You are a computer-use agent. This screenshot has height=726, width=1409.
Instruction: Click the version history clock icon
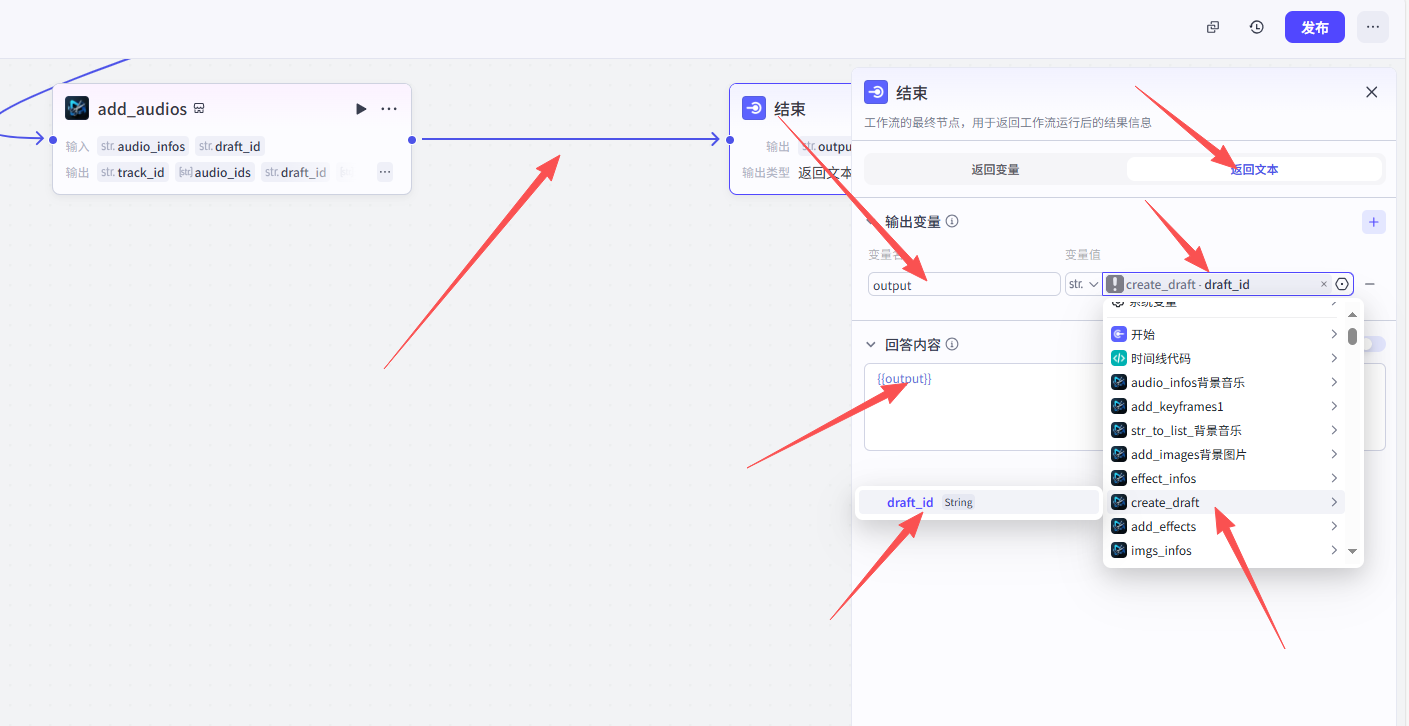click(x=1257, y=27)
